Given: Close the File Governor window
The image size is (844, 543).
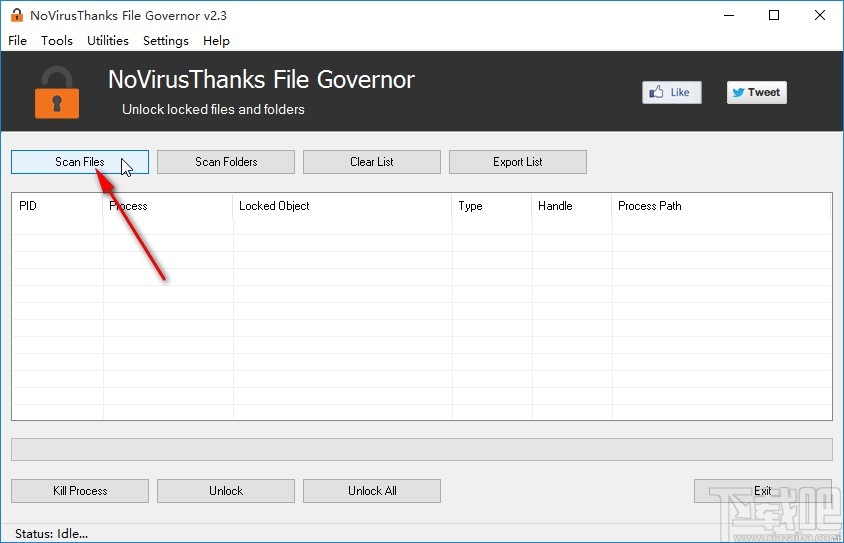Looking at the screenshot, I should 820,15.
